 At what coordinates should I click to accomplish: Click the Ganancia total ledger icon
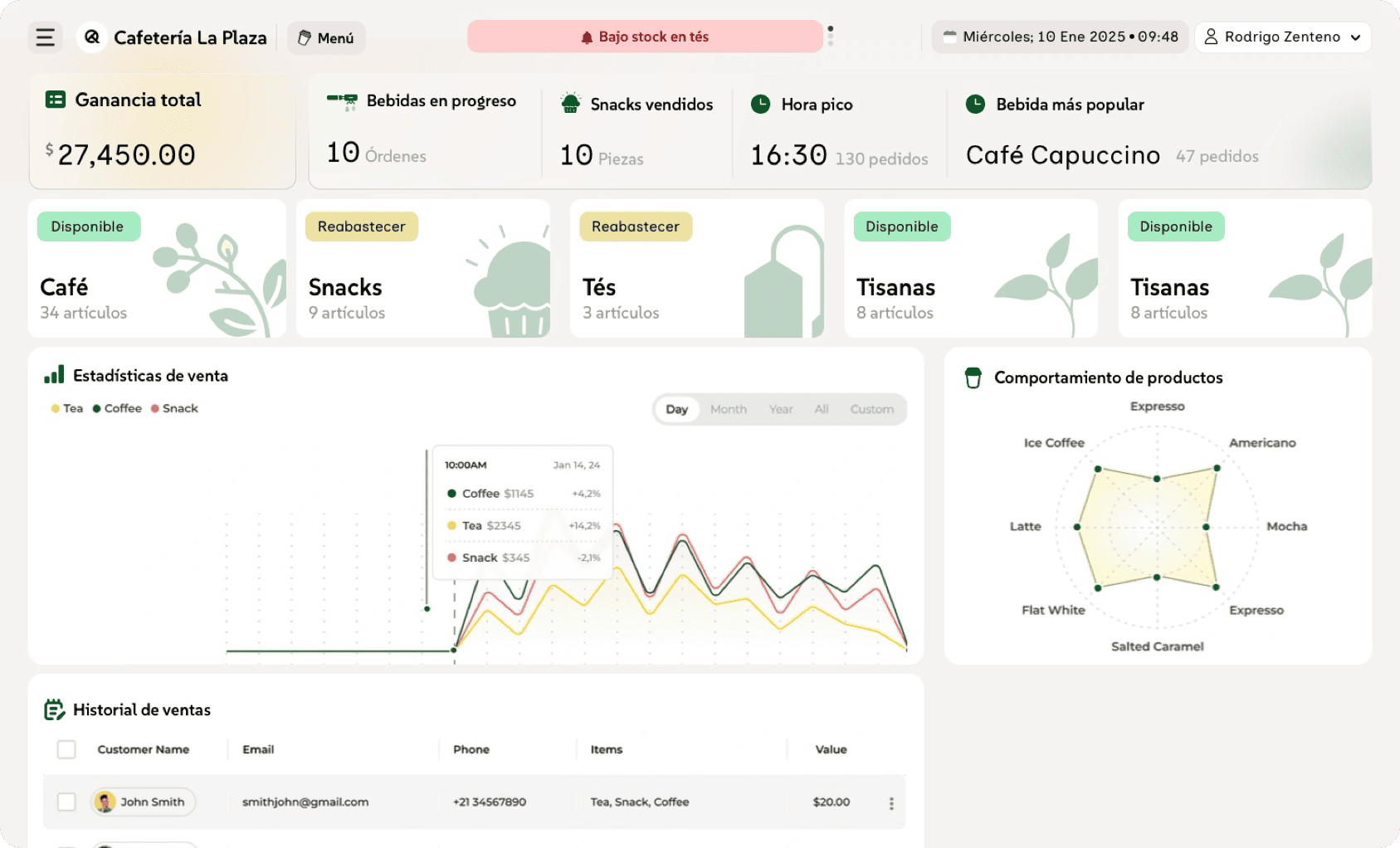point(56,100)
